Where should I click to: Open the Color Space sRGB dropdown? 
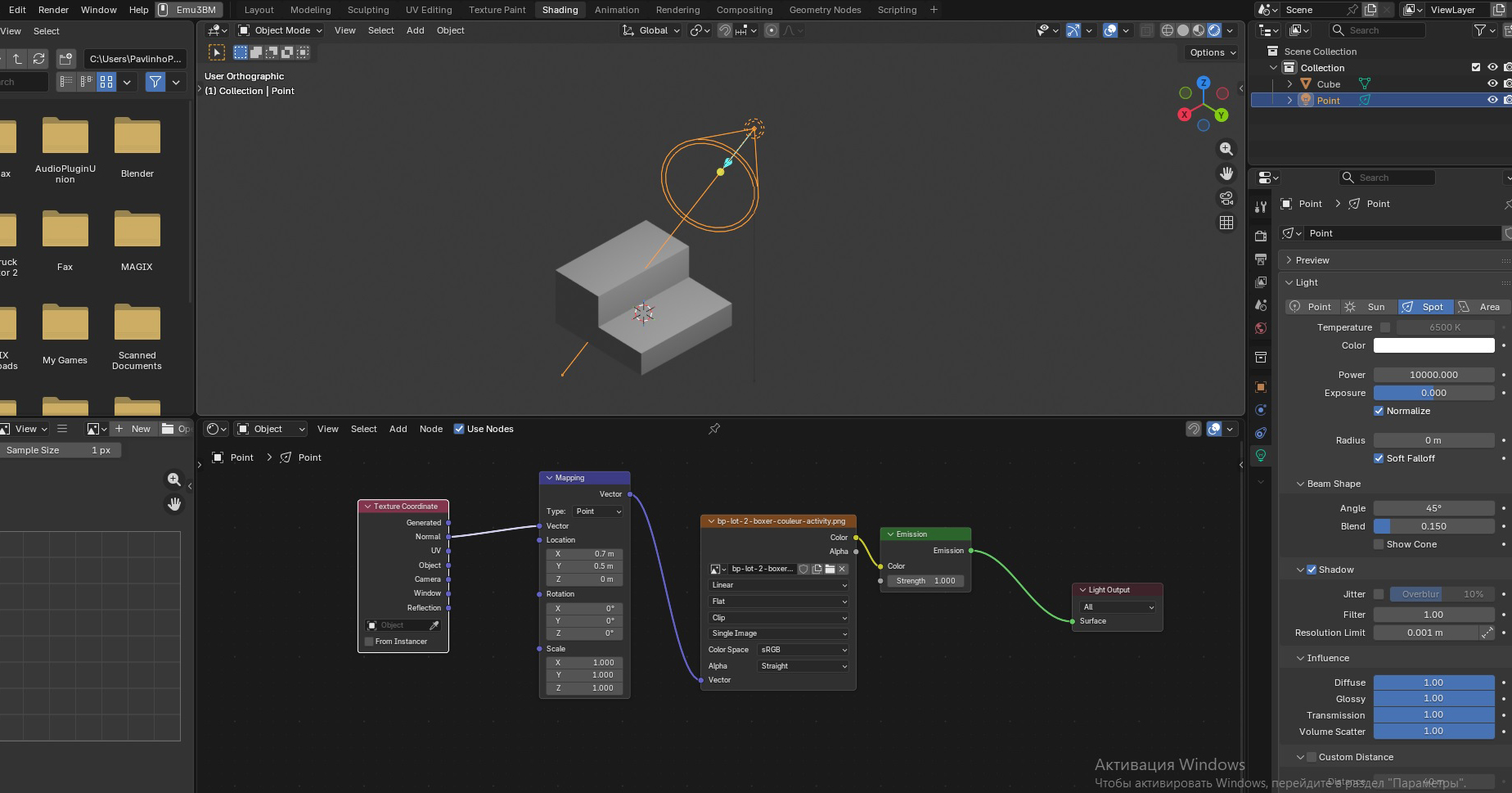click(803, 650)
